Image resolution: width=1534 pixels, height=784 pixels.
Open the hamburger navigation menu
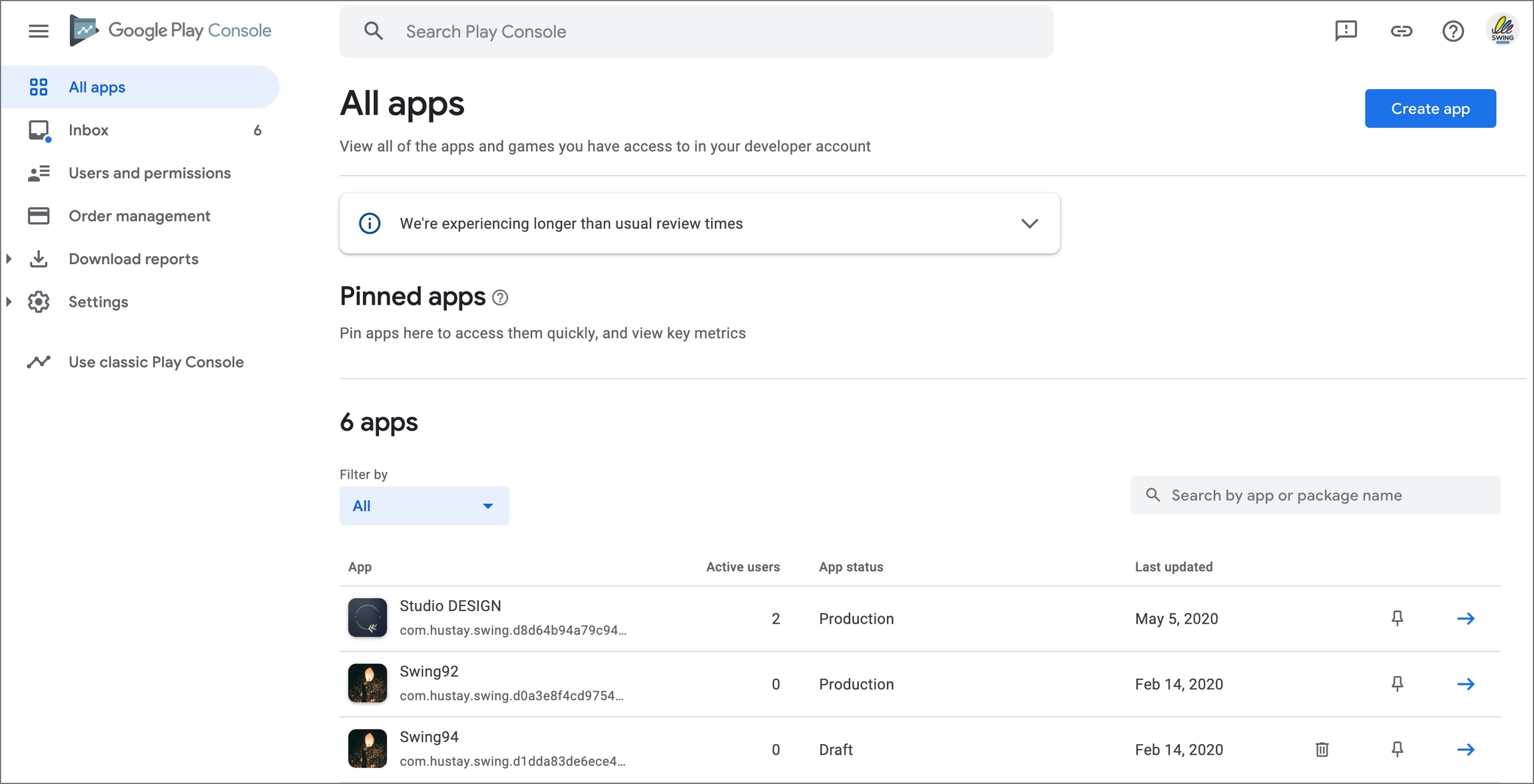pyautogui.click(x=39, y=31)
